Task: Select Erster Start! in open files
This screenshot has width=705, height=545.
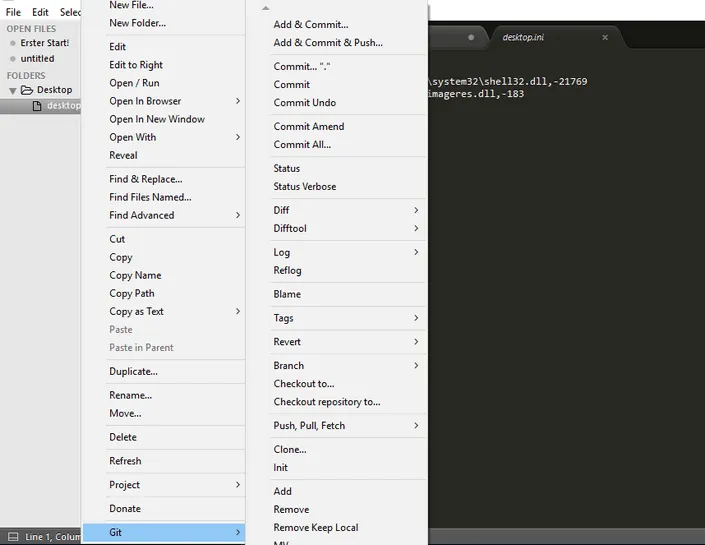Action: pos(45,43)
